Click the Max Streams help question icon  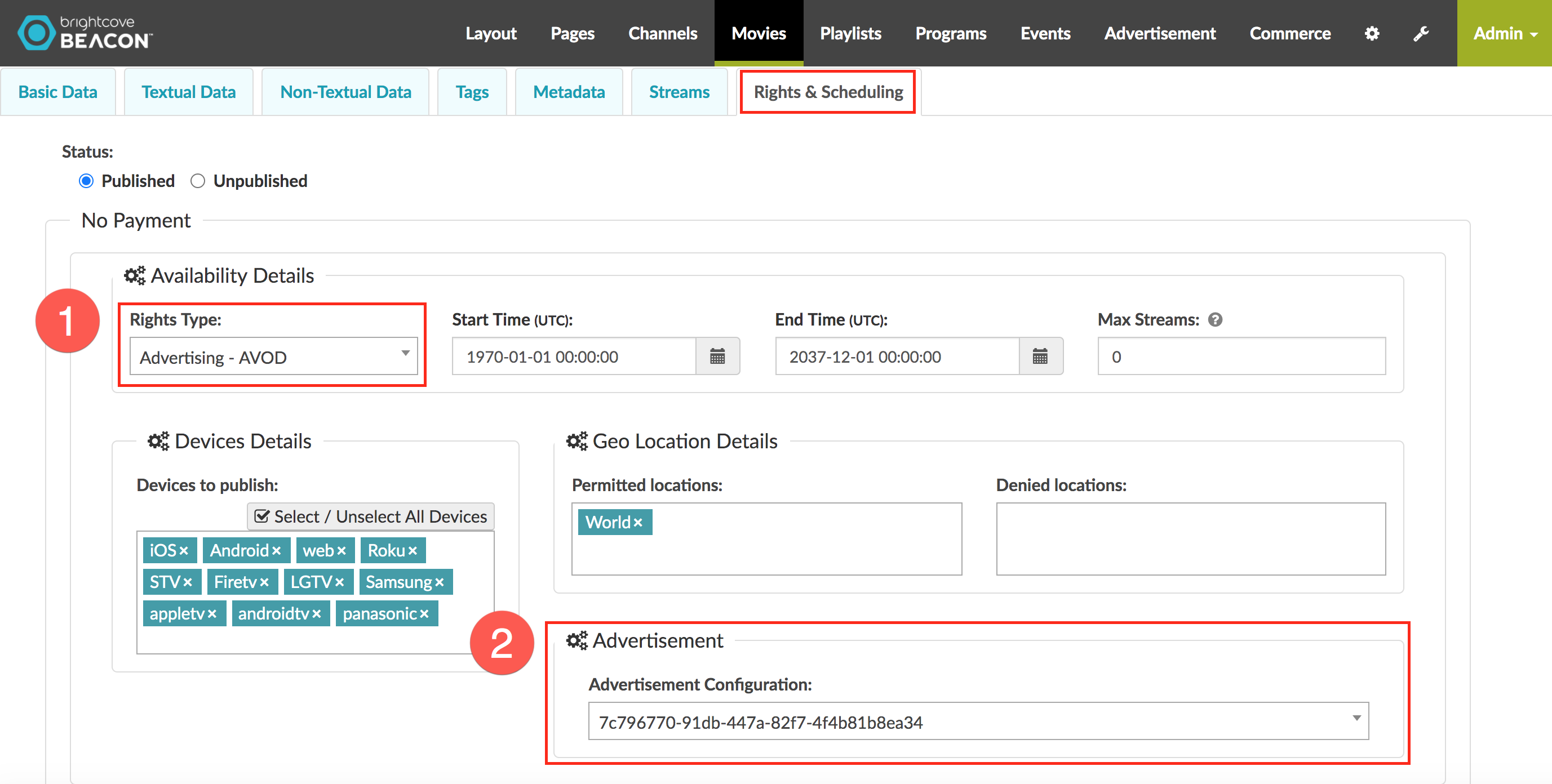pyautogui.click(x=1215, y=320)
